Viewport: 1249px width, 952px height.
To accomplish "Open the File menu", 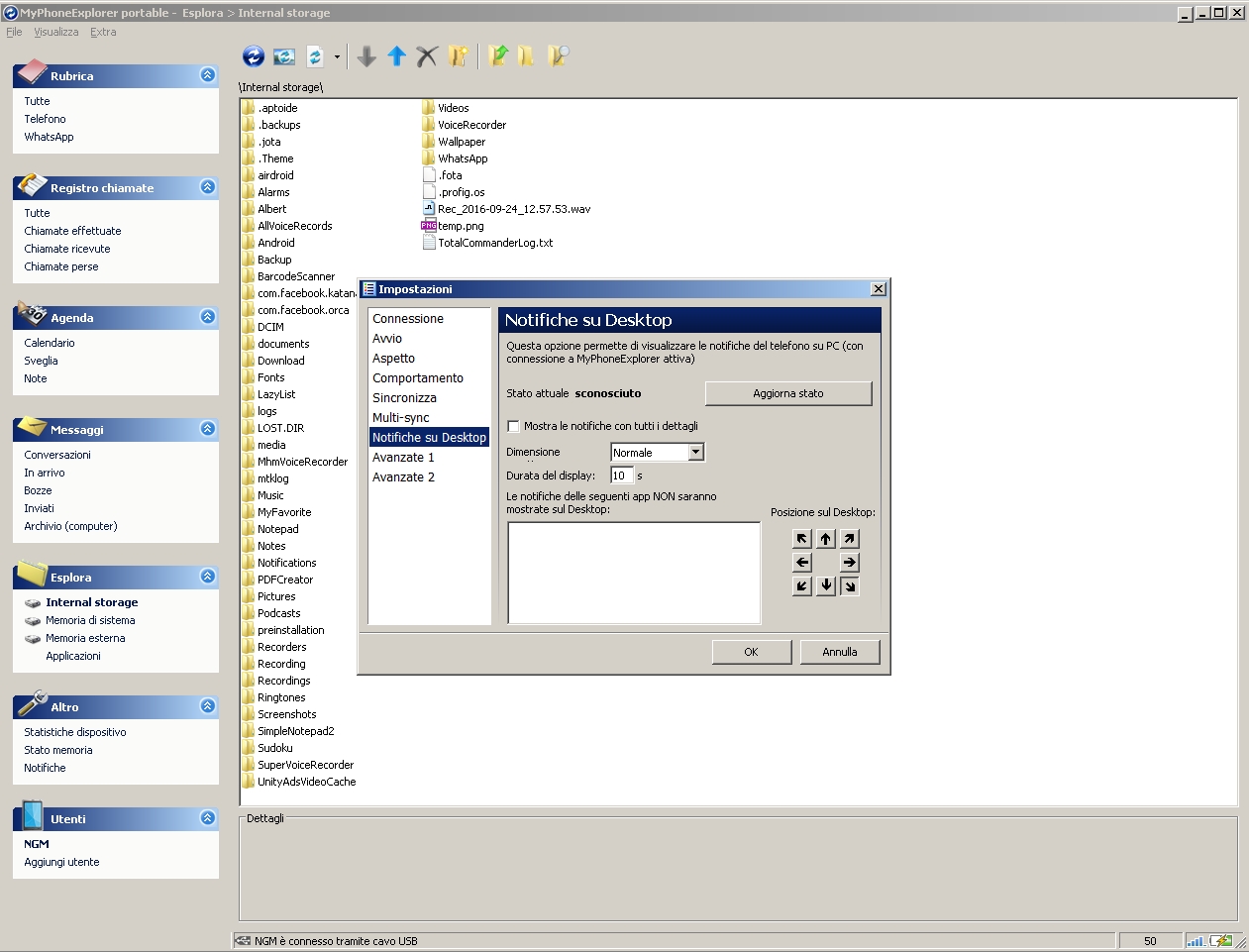I will click(x=14, y=32).
